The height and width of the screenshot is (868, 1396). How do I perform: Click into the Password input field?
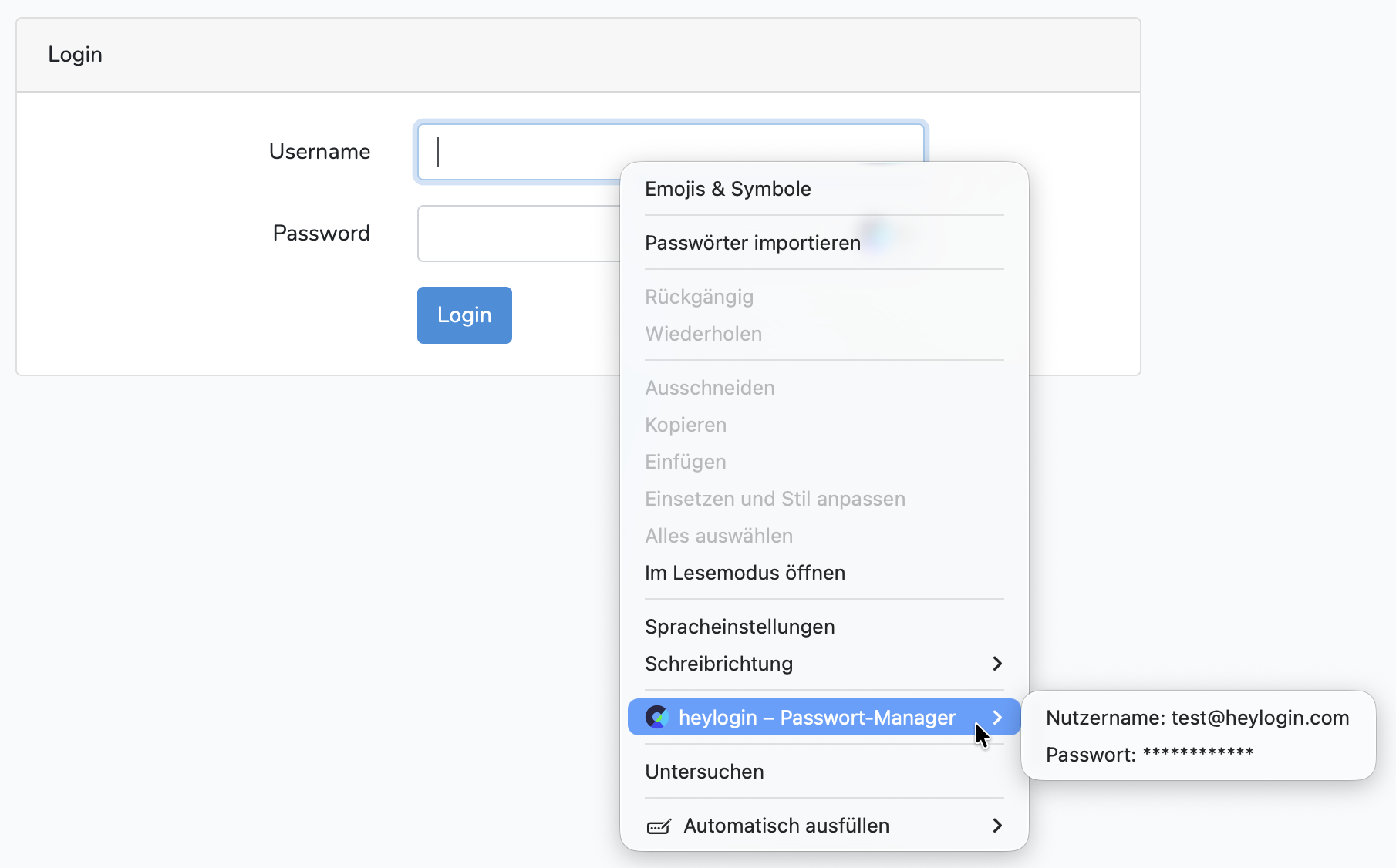[518, 234]
